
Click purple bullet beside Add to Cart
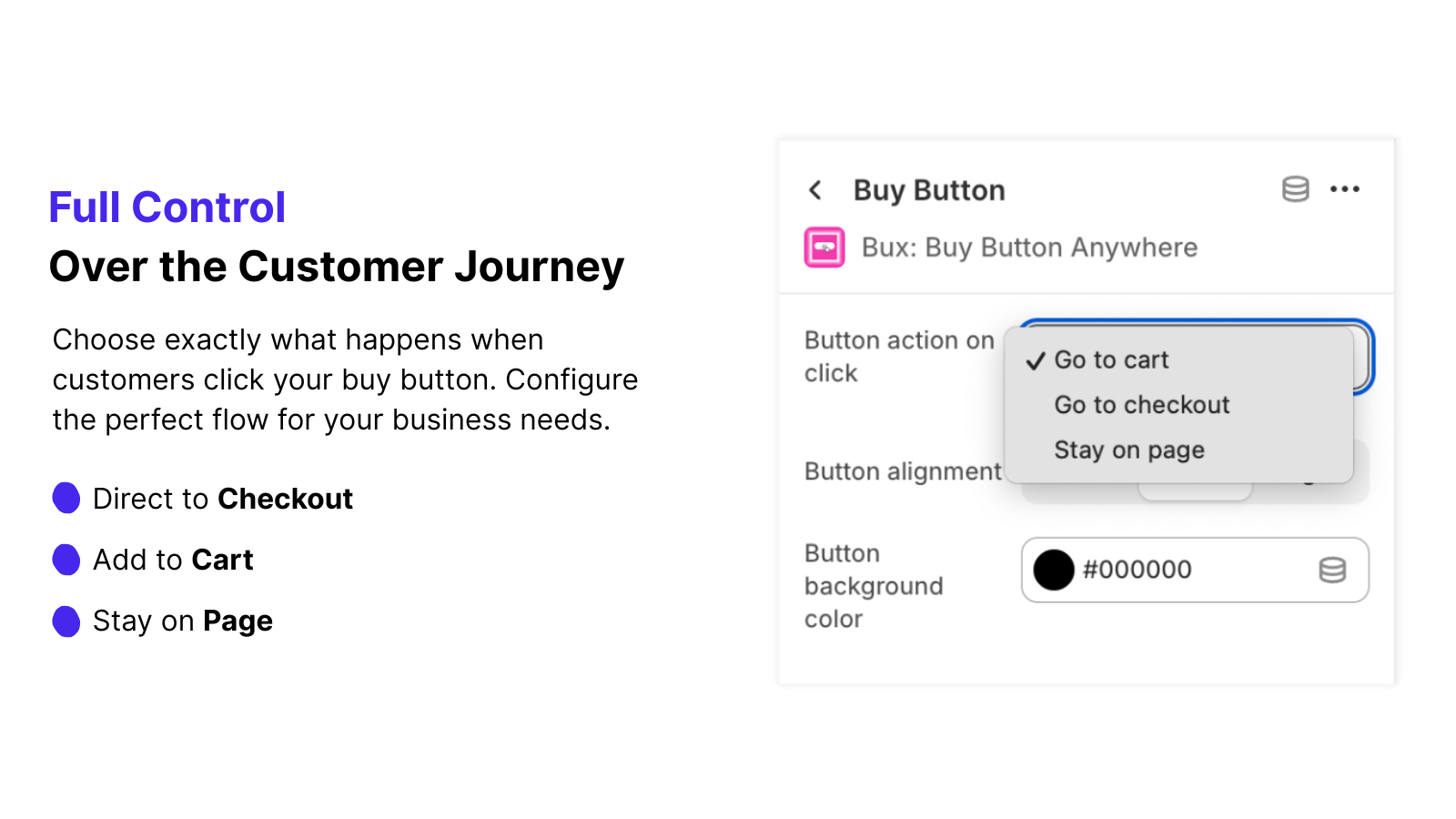[x=66, y=560]
